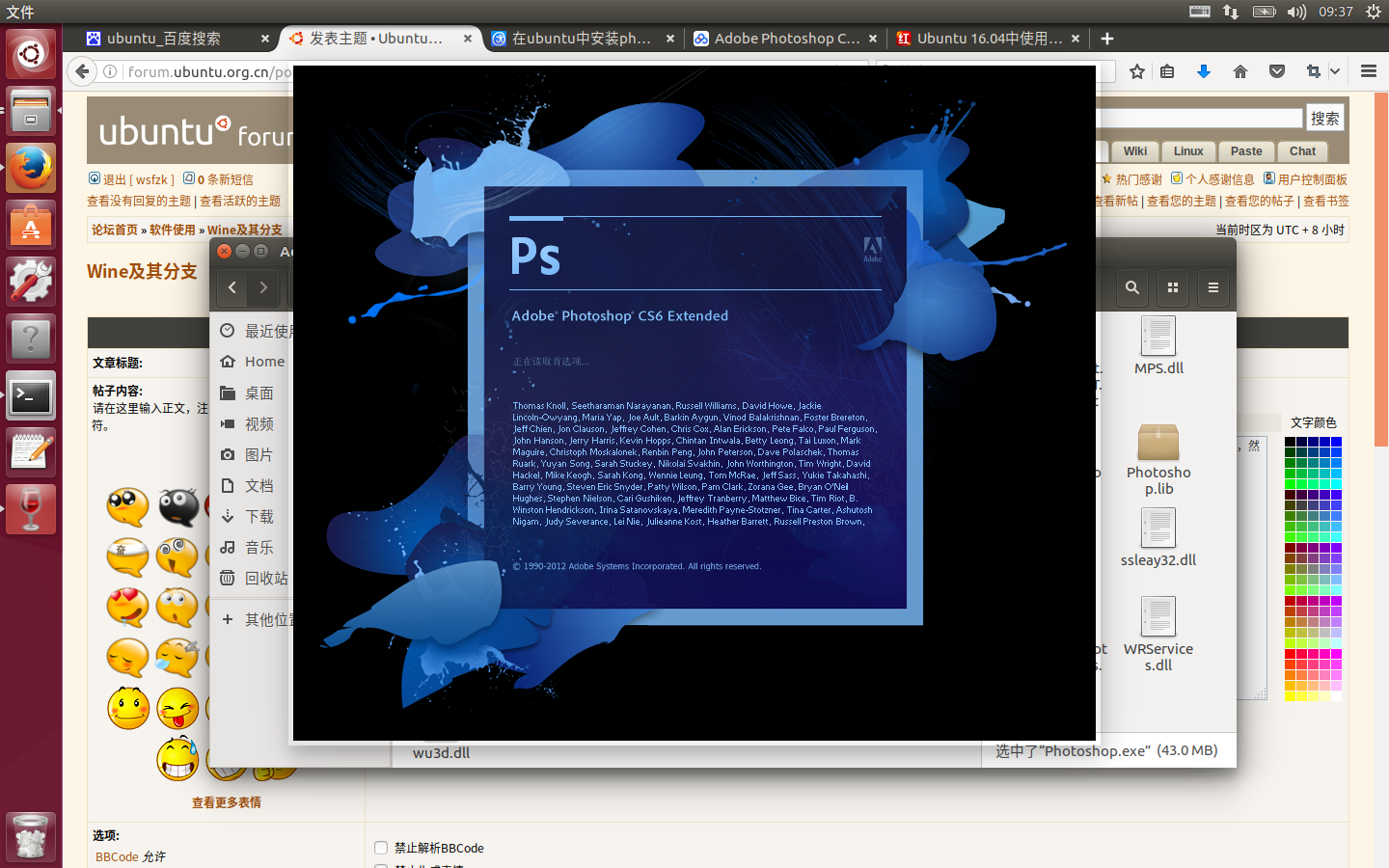The image size is (1389, 868).
Task: Switch to the Ubuntu 16.04中使用… tab
Action: (x=990, y=39)
